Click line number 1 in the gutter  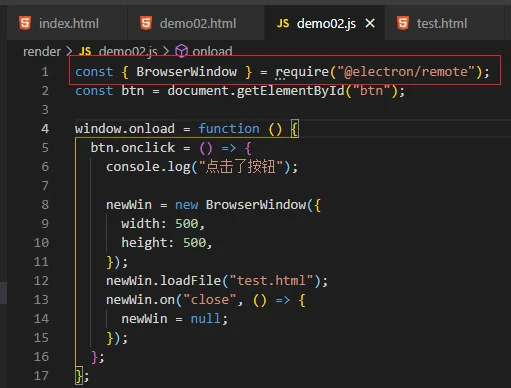tap(45, 72)
